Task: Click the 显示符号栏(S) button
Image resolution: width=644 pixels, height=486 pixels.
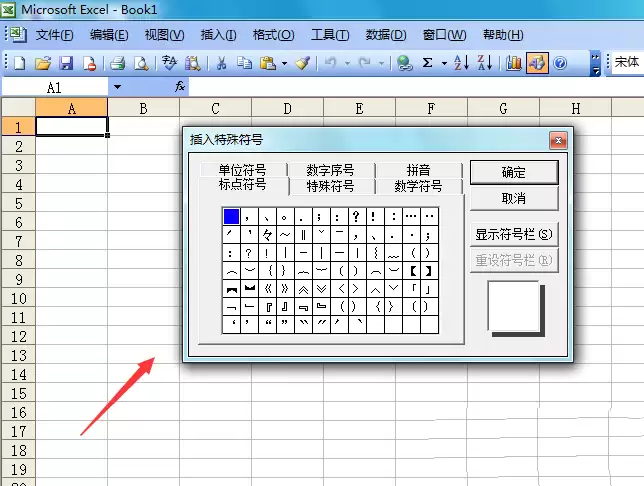Action: (x=513, y=234)
